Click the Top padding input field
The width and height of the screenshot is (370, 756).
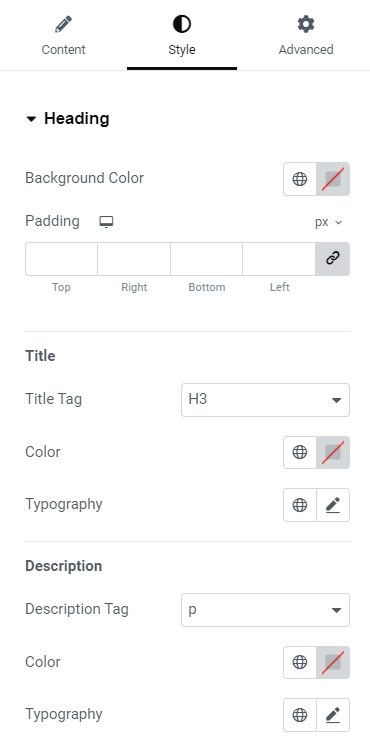[x=61, y=259]
